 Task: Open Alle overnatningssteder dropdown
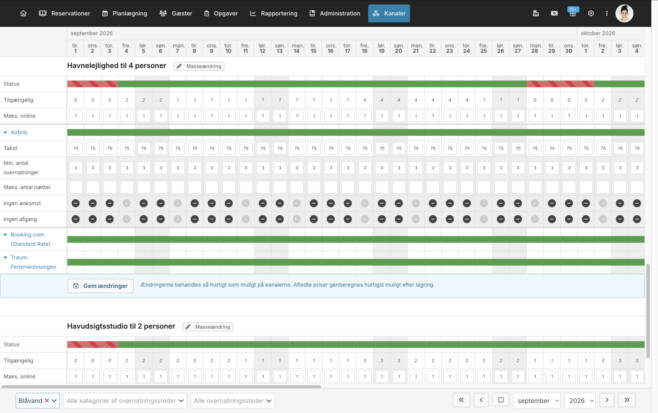(232, 400)
